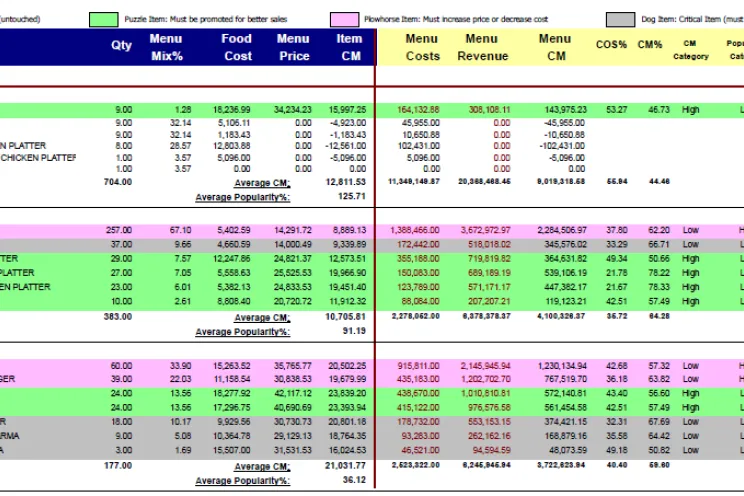This screenshot has width=744, height=496.
Task: Click the Qty column header
Action: (x=121, y=46)
